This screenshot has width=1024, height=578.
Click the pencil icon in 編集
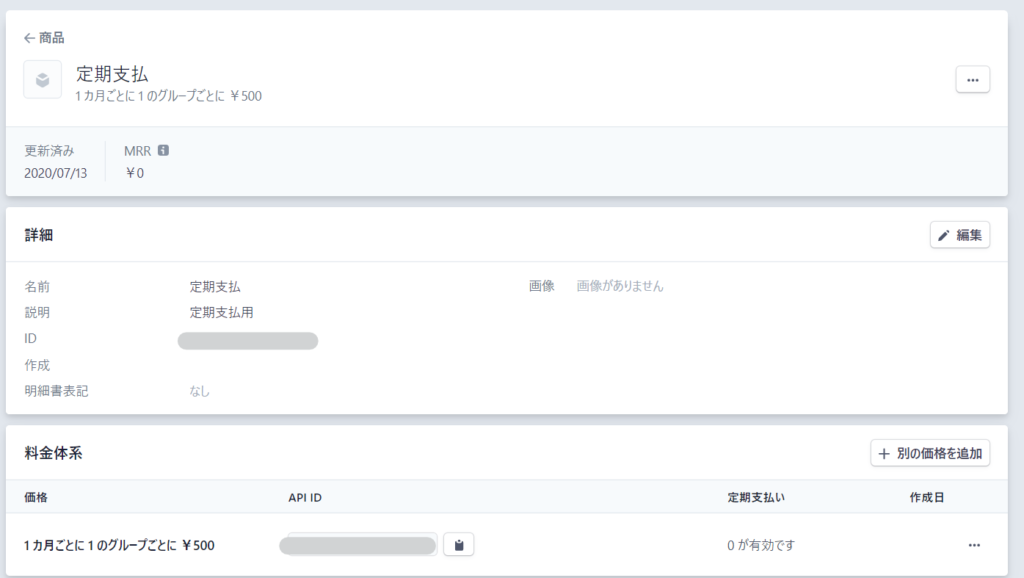[944, 236]
